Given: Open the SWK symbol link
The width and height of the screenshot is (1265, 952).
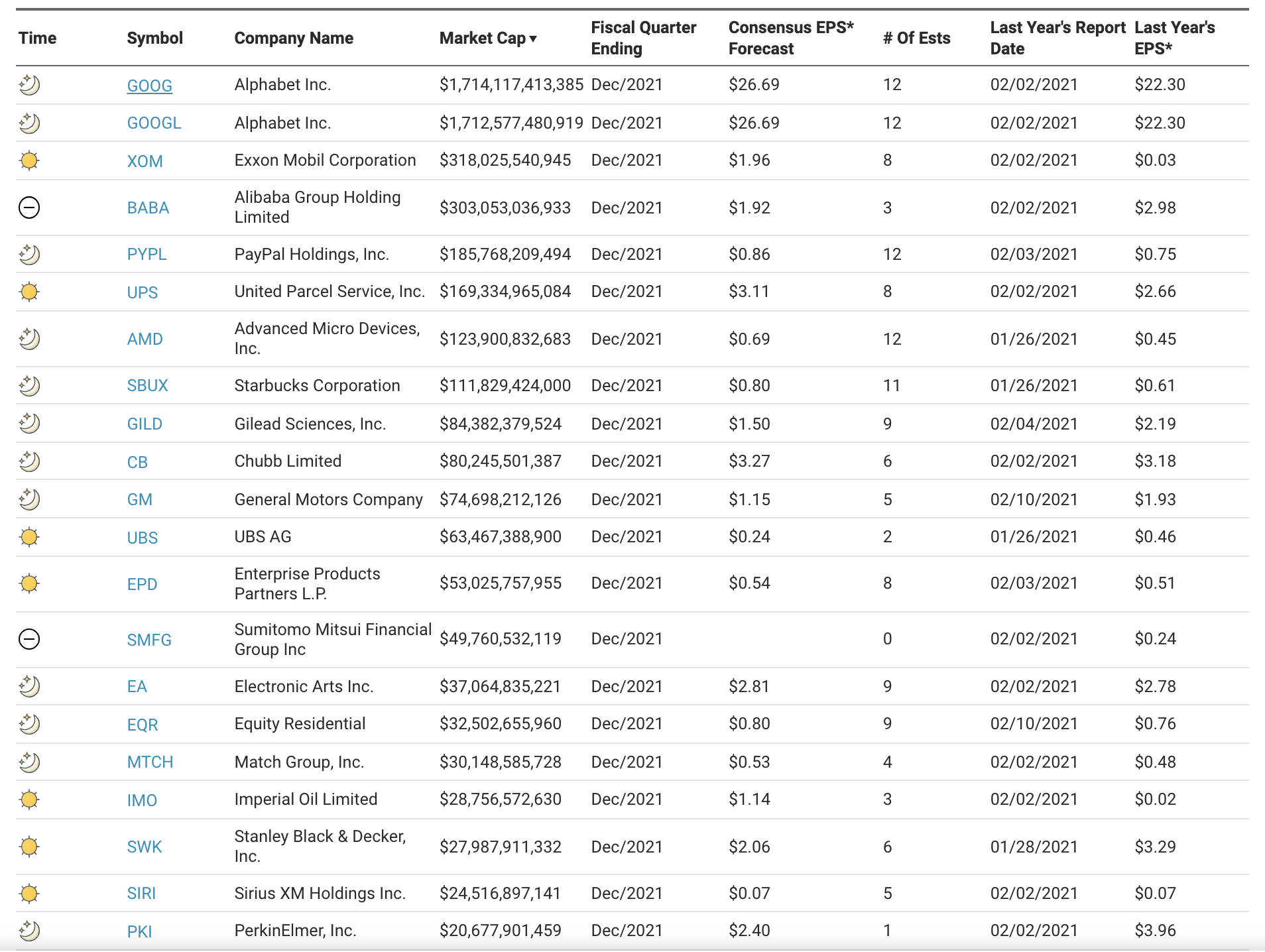Looking at the screenshot, I should [x=145, y=847].
